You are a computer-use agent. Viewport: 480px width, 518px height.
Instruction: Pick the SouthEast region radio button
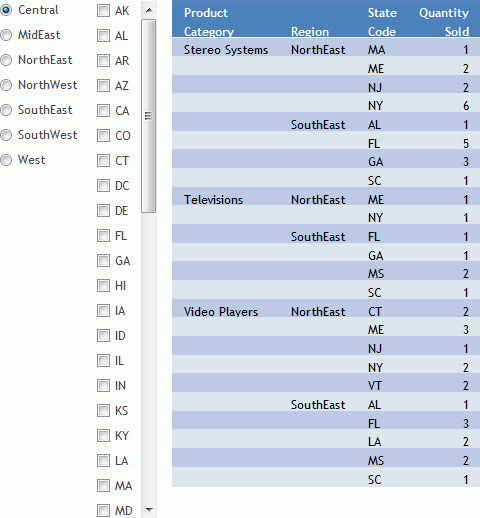6,110
